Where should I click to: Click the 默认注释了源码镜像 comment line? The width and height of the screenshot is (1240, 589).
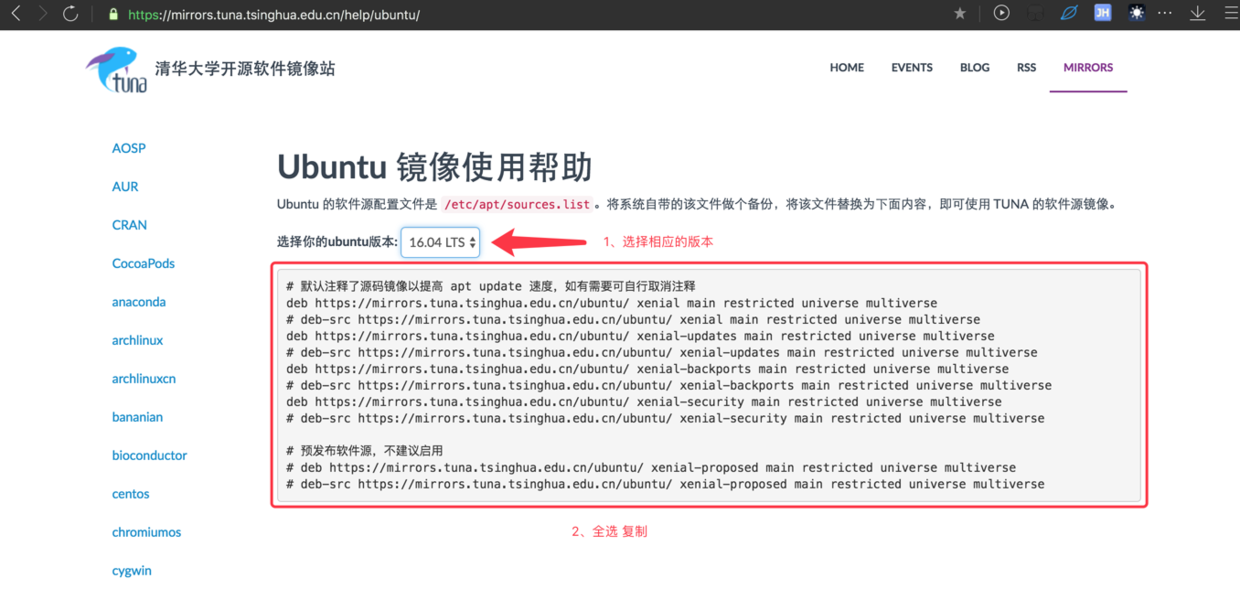tap(490, 286)
